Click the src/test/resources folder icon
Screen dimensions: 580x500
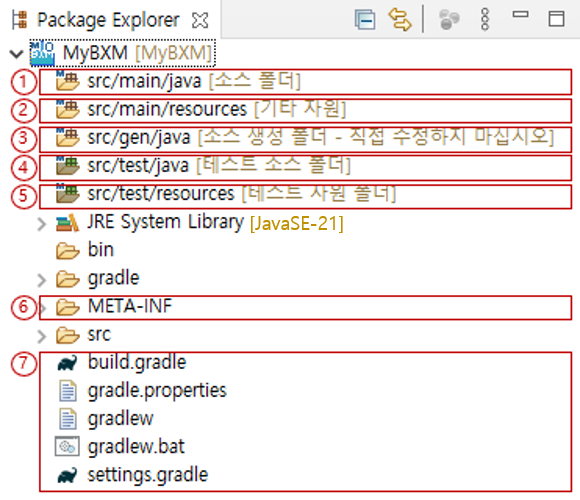pos(67,193)
